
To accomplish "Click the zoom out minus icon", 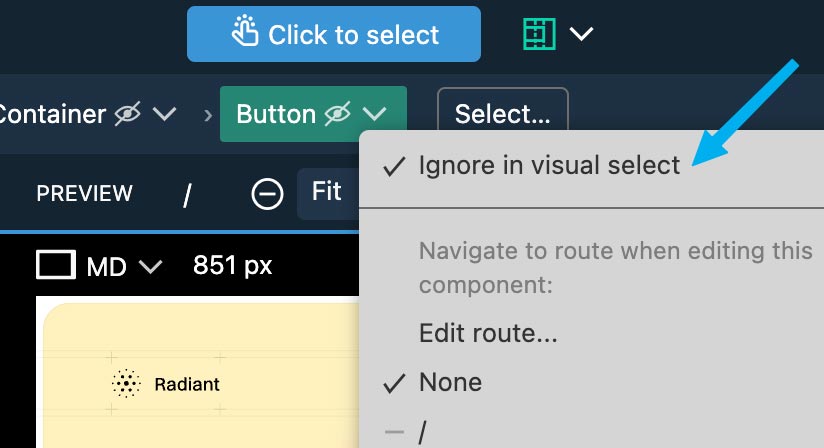I will 267,194.
